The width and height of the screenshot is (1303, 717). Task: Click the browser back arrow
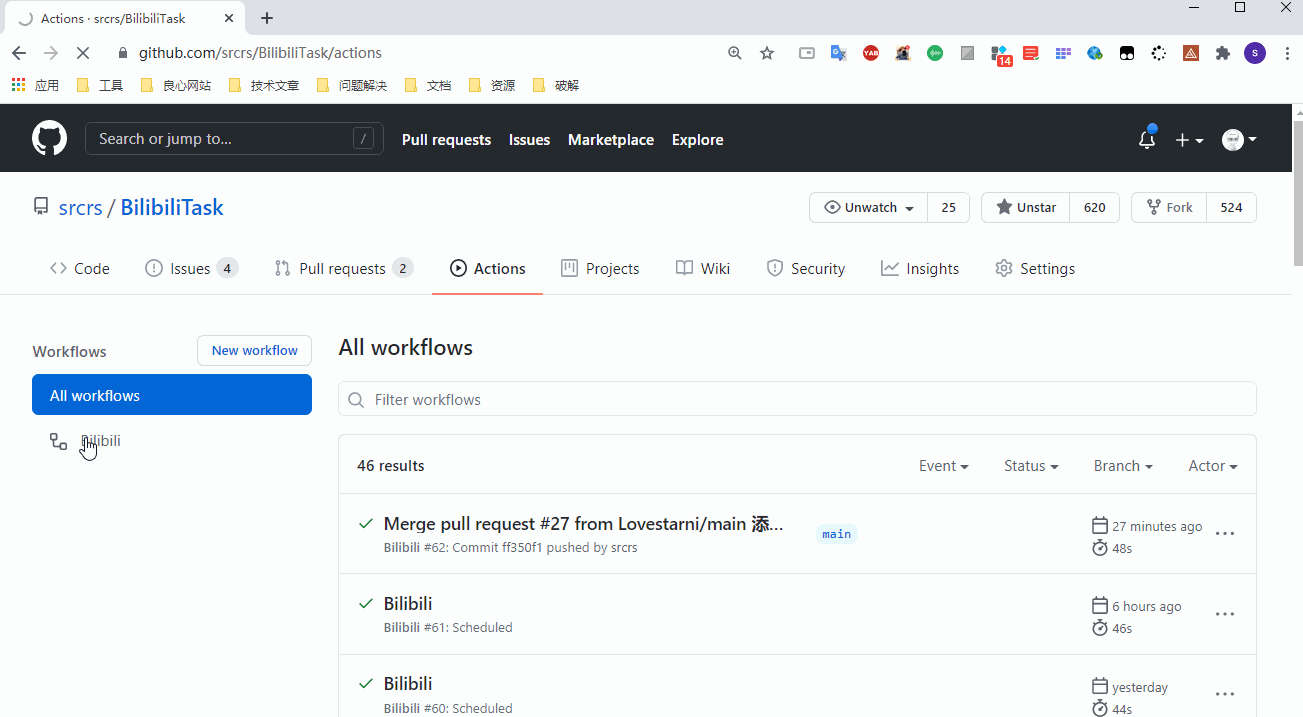point(19,53)
